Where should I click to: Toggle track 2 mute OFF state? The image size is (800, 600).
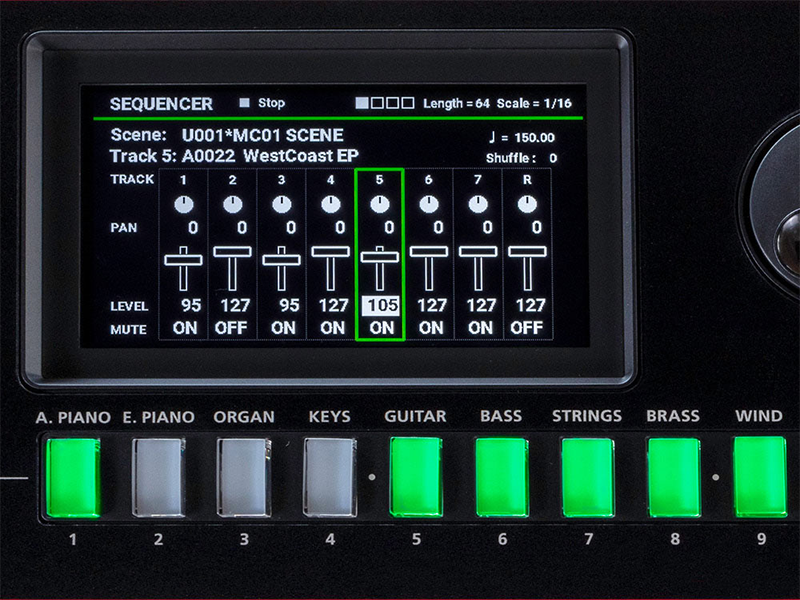coord(233,327)
